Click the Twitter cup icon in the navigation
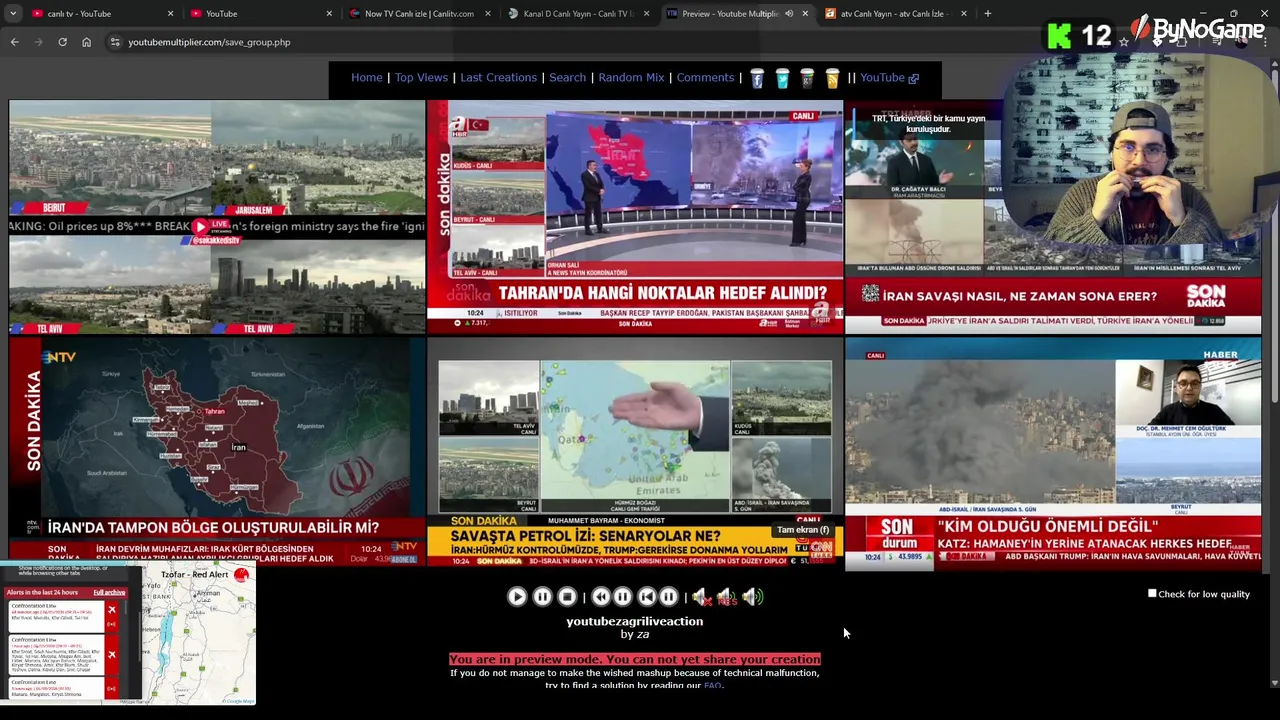1280x720 pixels. click(x=782, y=79)
